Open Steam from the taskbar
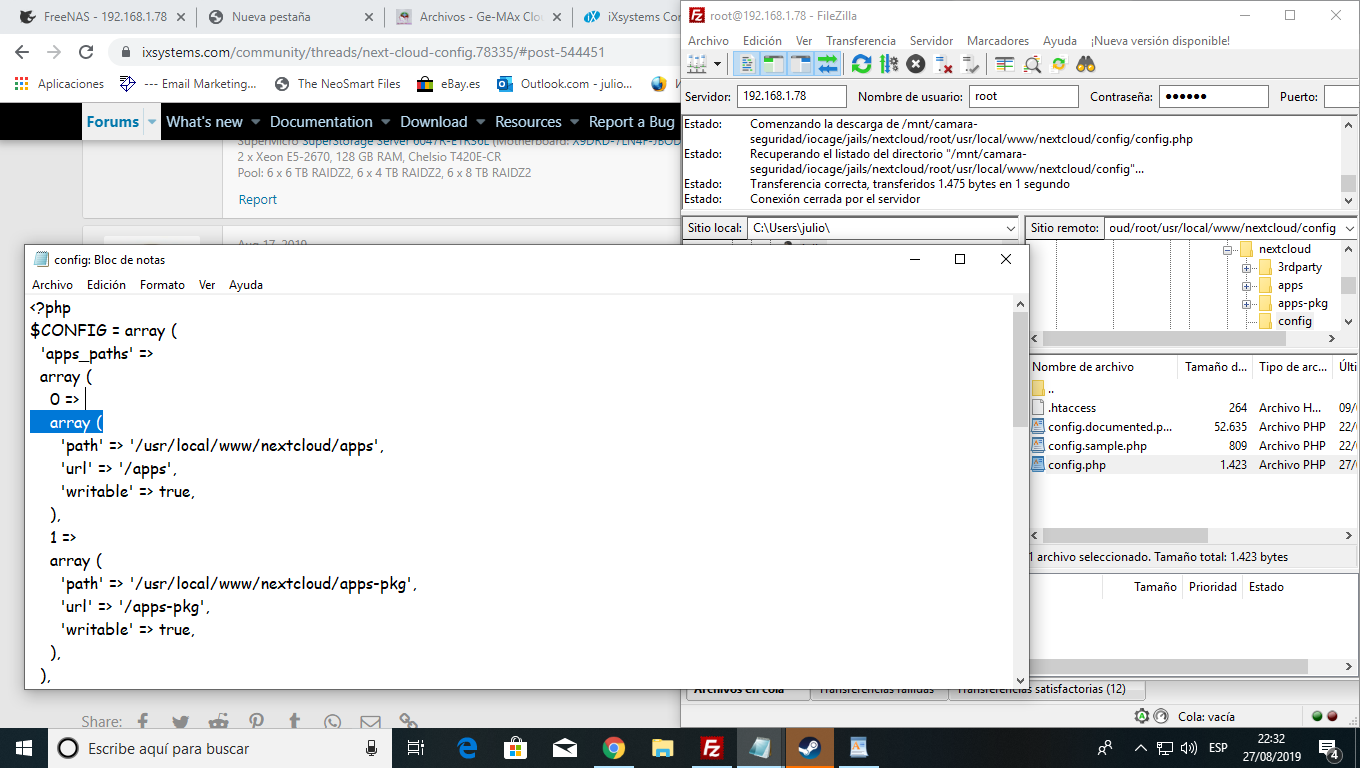Image resolution: width=1360 pixels, height=768 pixels. tap(808, 748)
